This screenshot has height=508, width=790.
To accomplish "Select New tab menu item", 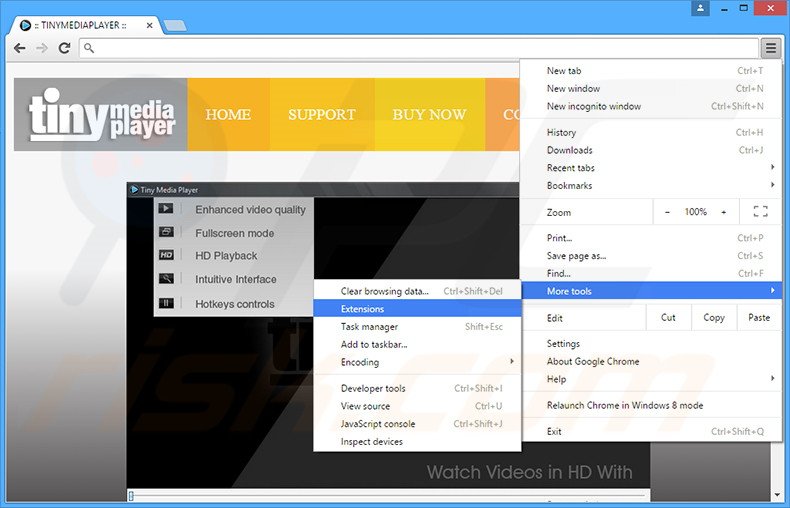I will [651, 71].
